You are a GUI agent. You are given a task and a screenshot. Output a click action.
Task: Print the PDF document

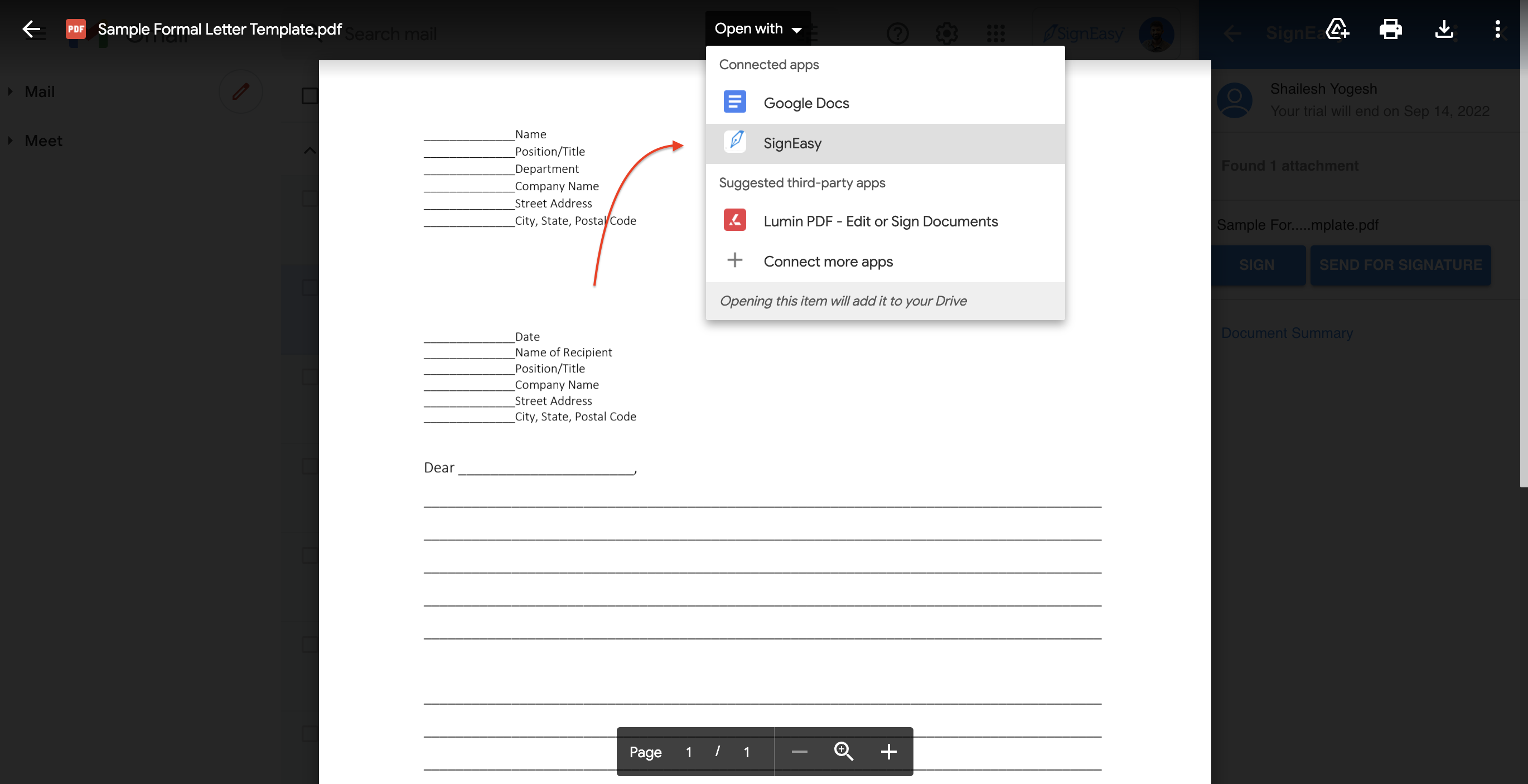(x=1390, y=28)
